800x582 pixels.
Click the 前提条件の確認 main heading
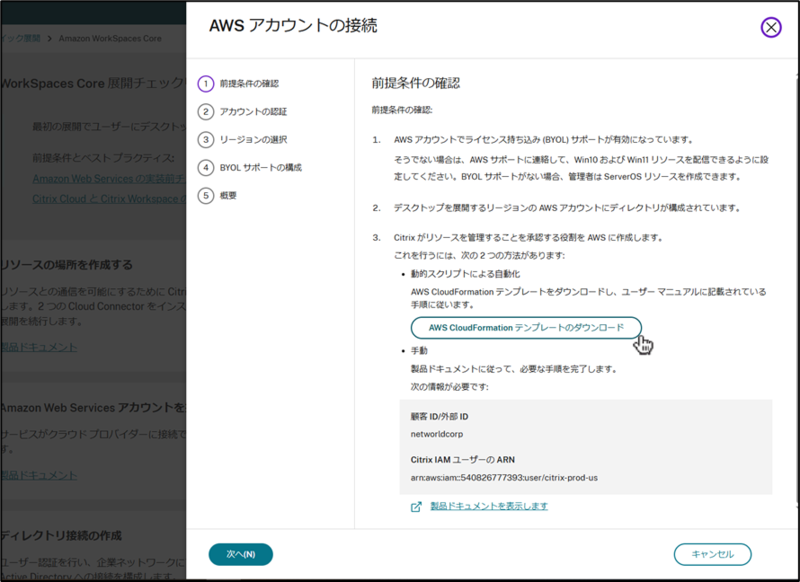pos(415,84)
